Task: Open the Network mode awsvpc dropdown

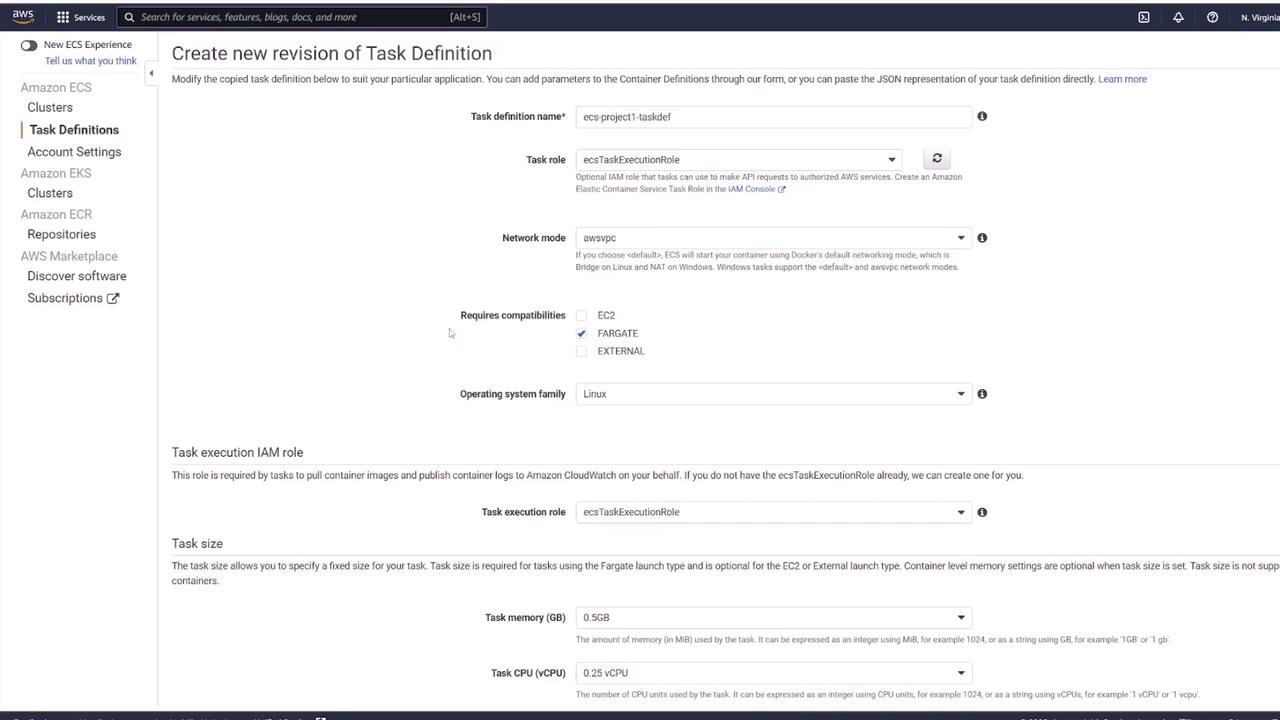Action: (773, 238)
